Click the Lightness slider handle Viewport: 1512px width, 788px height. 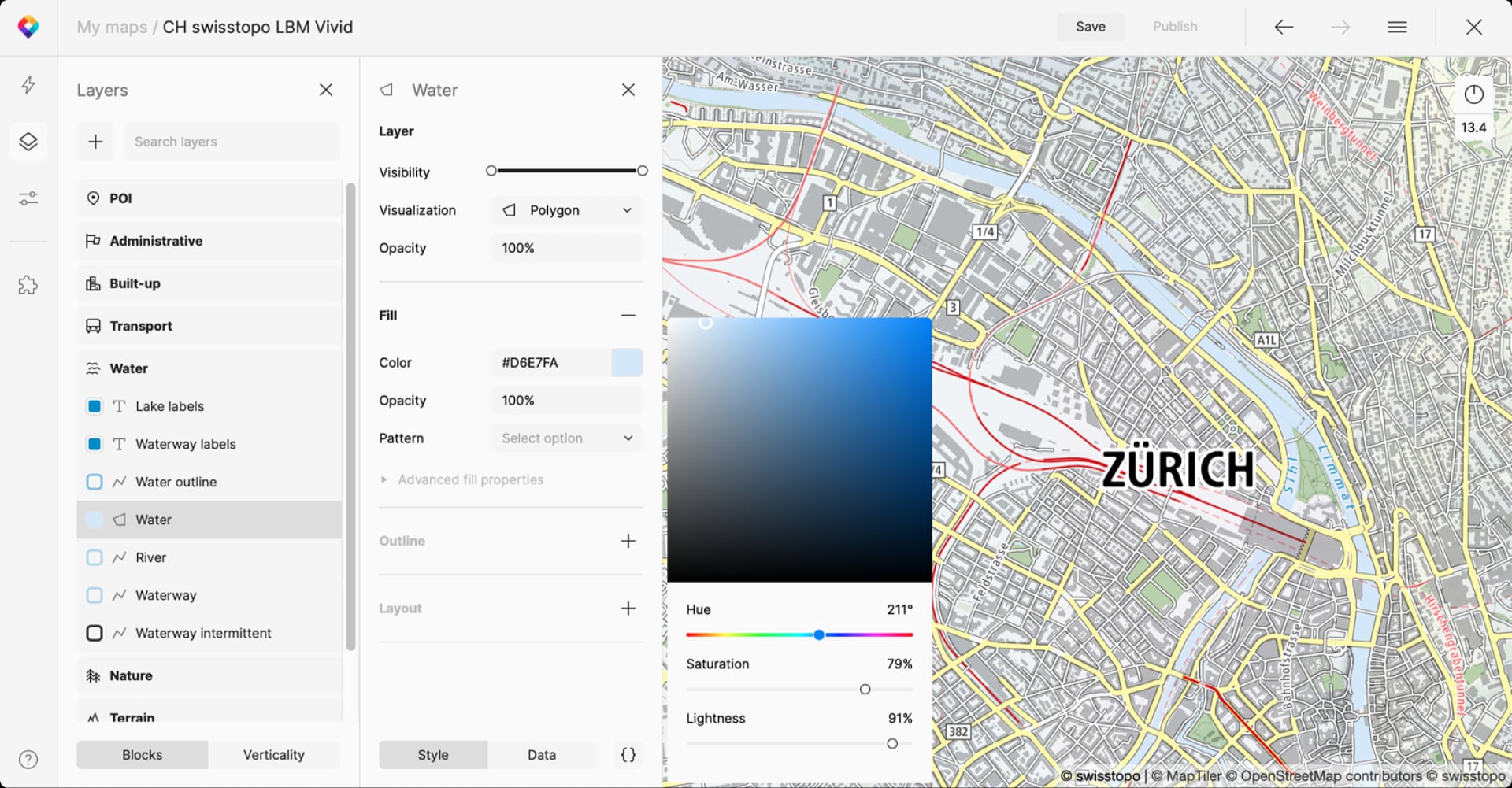pos(892,744)
